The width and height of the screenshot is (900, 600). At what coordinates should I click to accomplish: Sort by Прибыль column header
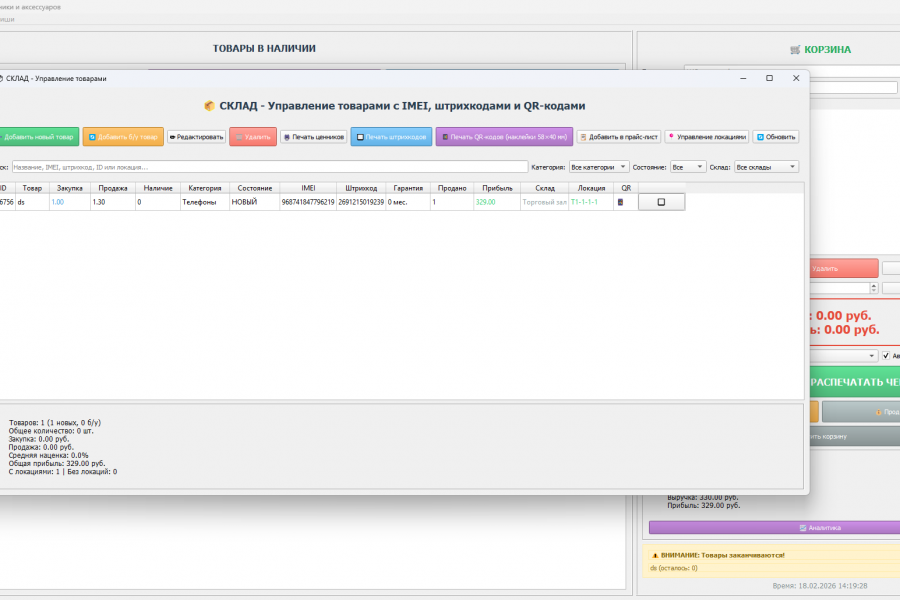point(497,188)
